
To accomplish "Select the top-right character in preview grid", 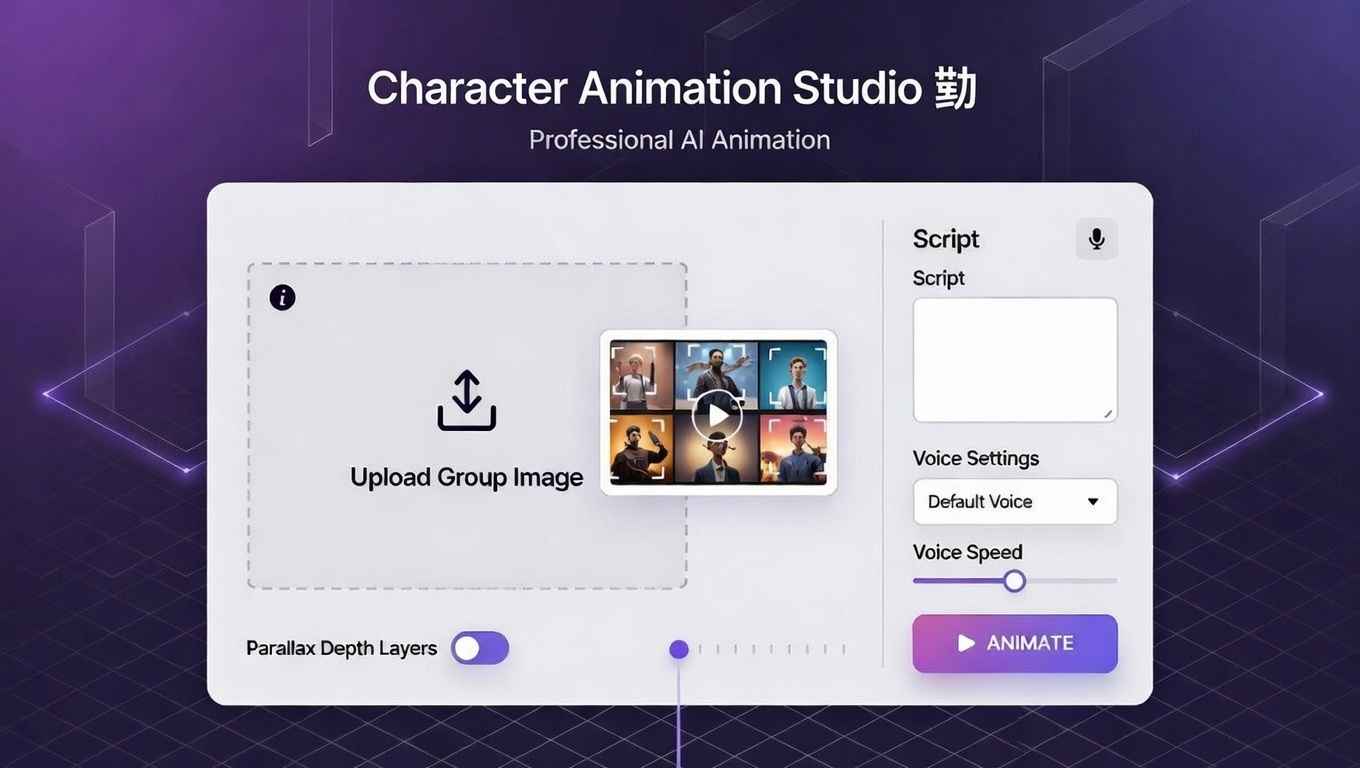I will click(x=793, y=376).
